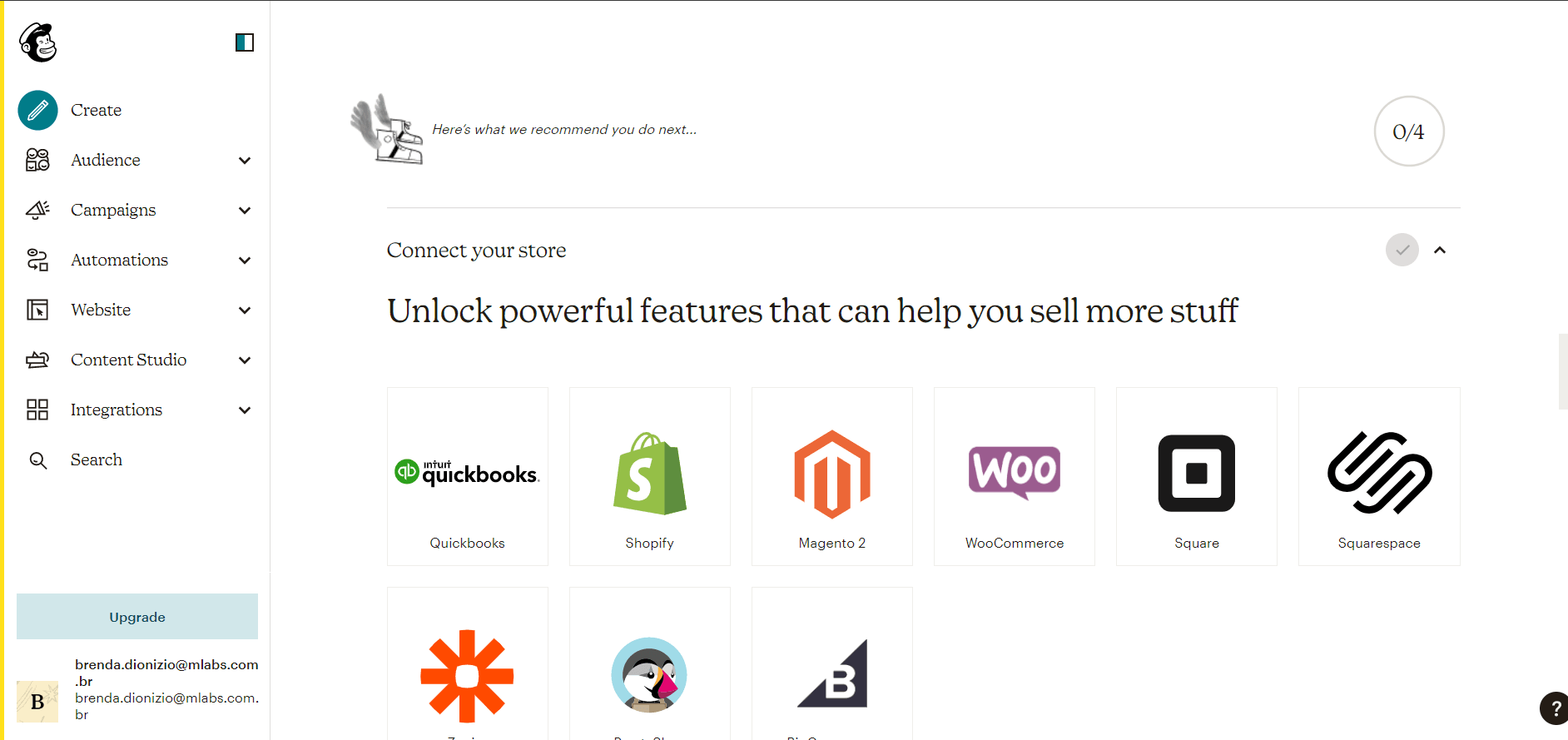Viewport: 1568px width, 740px height.
Task: Click the Mailchimp Freddie logo
Action: click(37, 42)
